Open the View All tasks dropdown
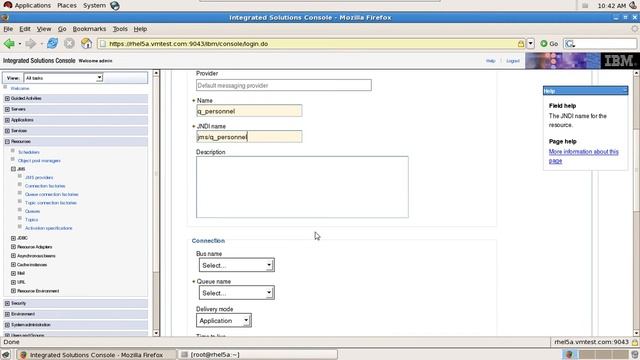The height and width of the screenshot is (360, 640). coord(63,78)
